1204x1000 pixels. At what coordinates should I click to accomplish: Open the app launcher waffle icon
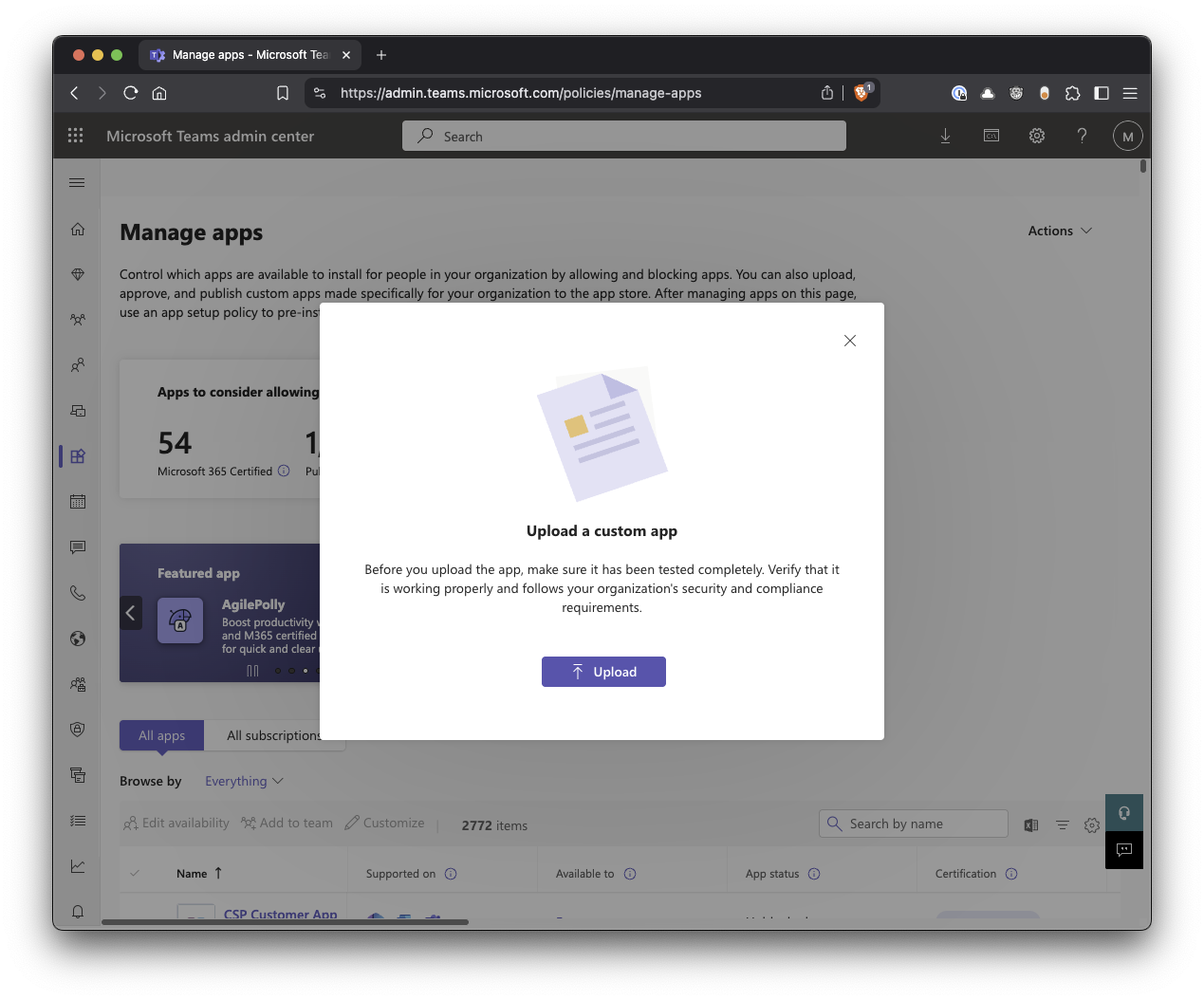76,136
